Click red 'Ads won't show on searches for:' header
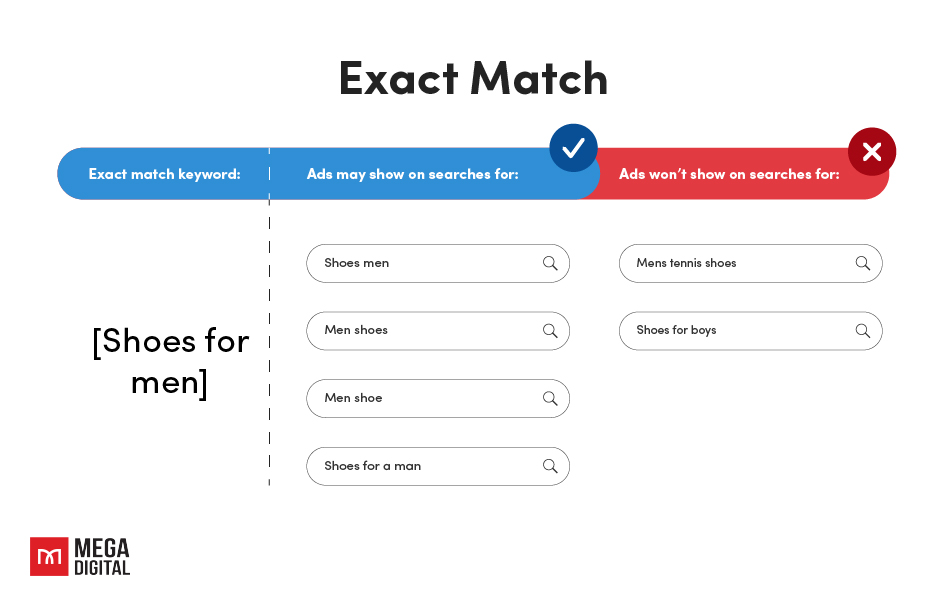The width and height of the screenshot is (947, 606). tap(729, 174)
